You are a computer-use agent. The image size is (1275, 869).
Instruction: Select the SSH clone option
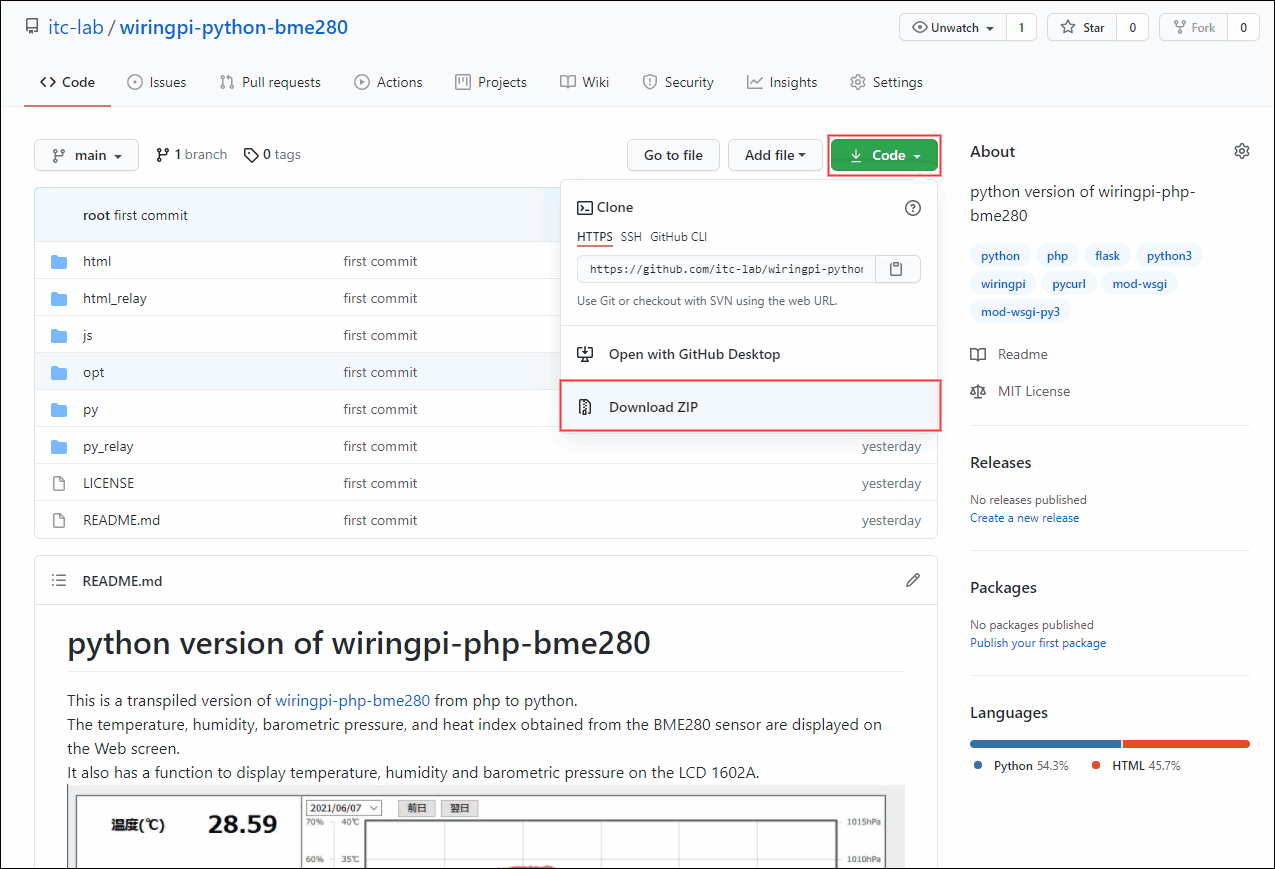pos(631,237)
